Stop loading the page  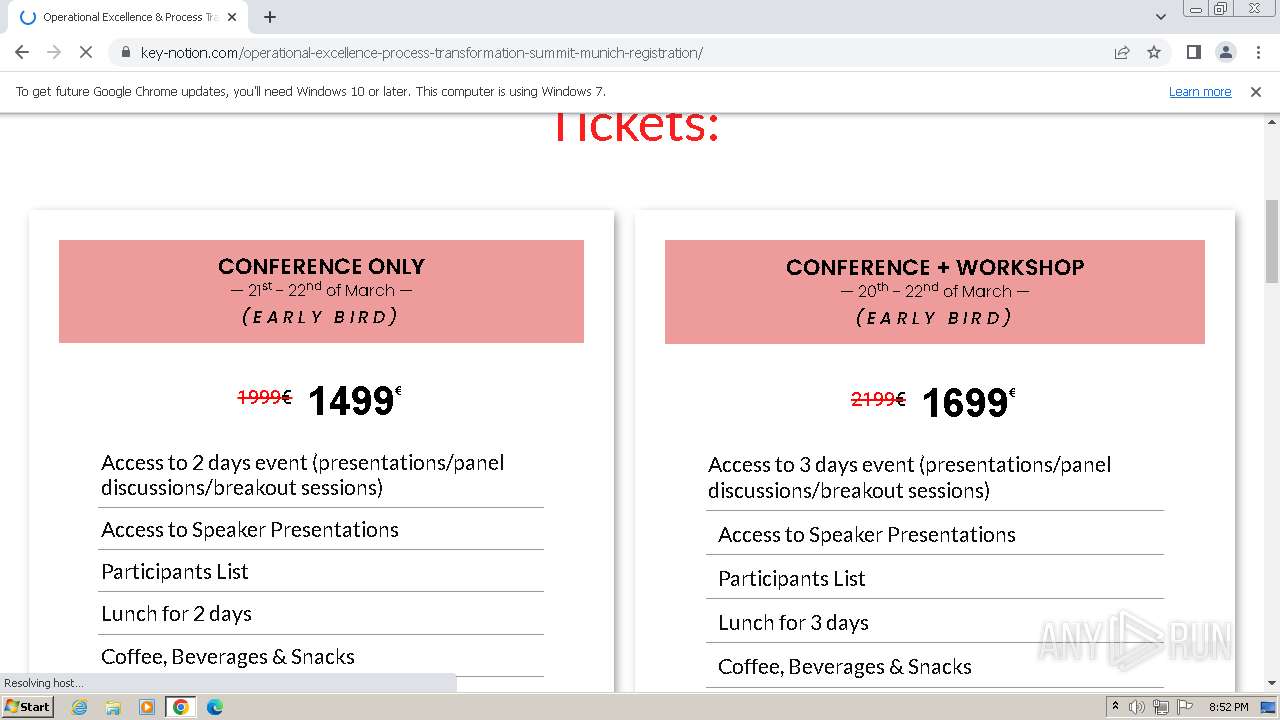(x=86, y=52)
